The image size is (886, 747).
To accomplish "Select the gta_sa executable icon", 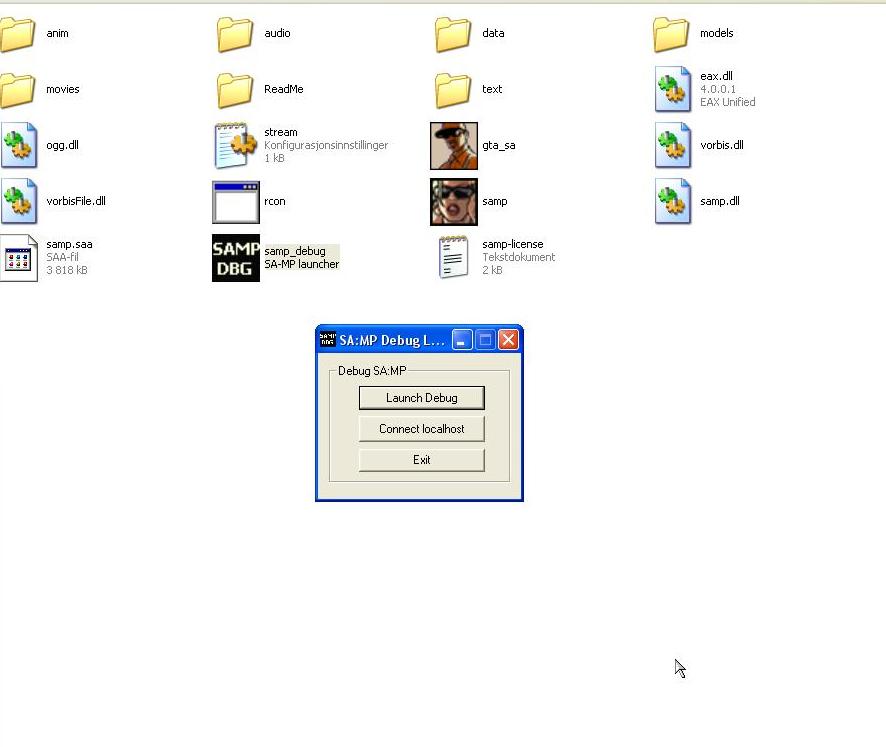I will (x=454, y=146).
